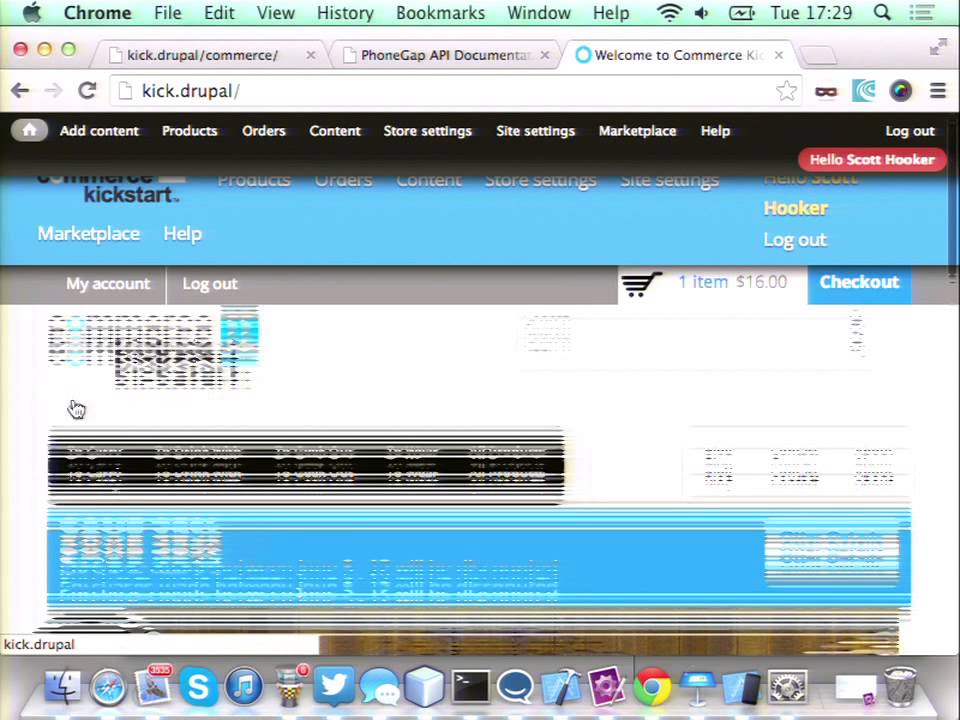Click the red Hello Scott Hooker badge

coord(872,160)
